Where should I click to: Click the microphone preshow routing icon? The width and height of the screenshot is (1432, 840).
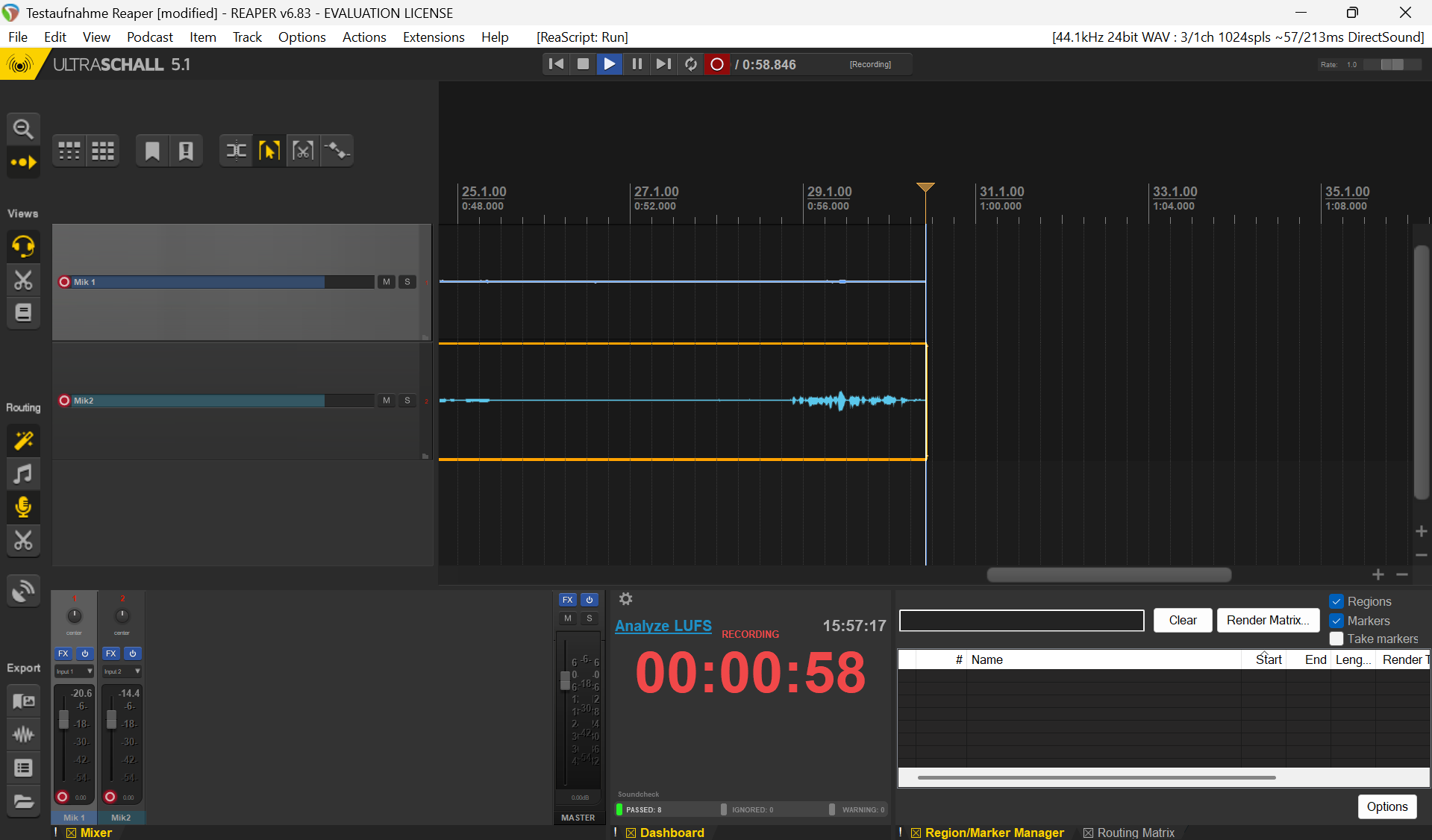23,507
